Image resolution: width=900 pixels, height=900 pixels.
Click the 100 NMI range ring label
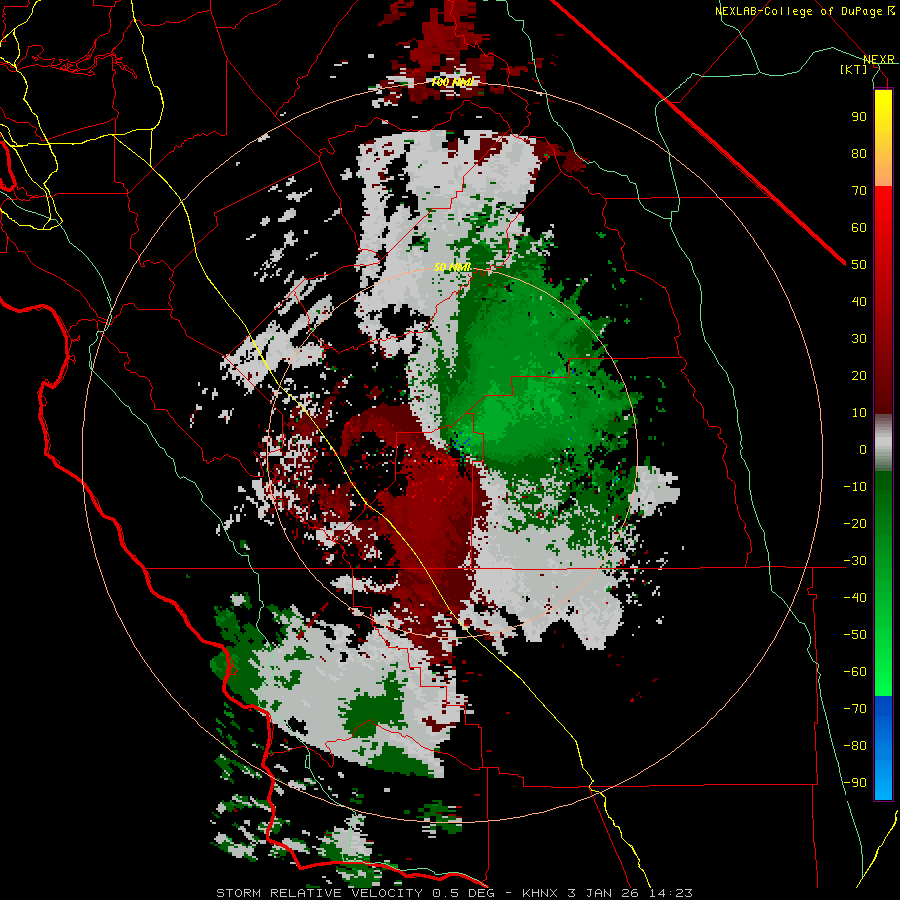pos(452,83)
